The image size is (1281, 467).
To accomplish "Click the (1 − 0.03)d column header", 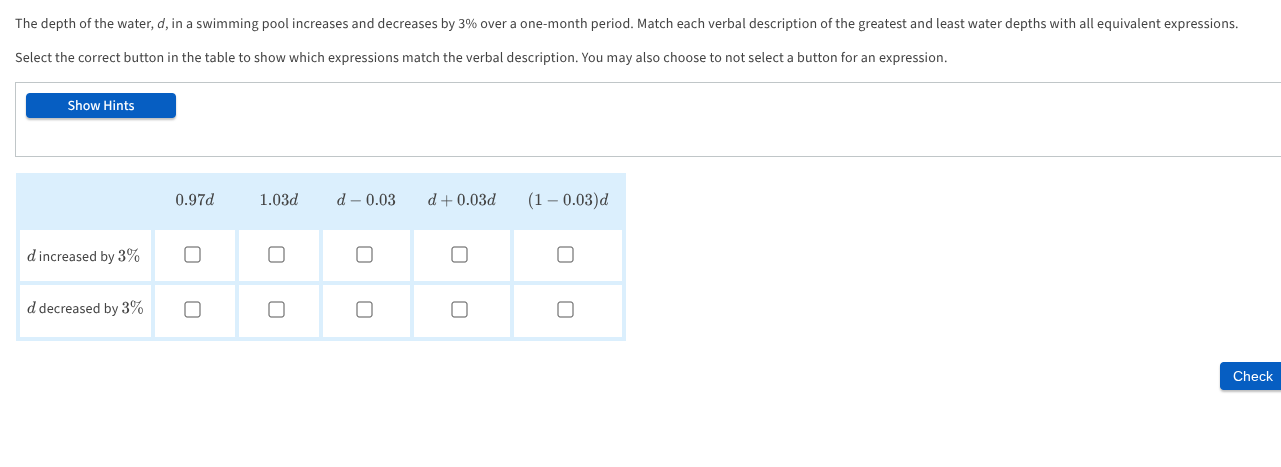I will pos(567,200).
